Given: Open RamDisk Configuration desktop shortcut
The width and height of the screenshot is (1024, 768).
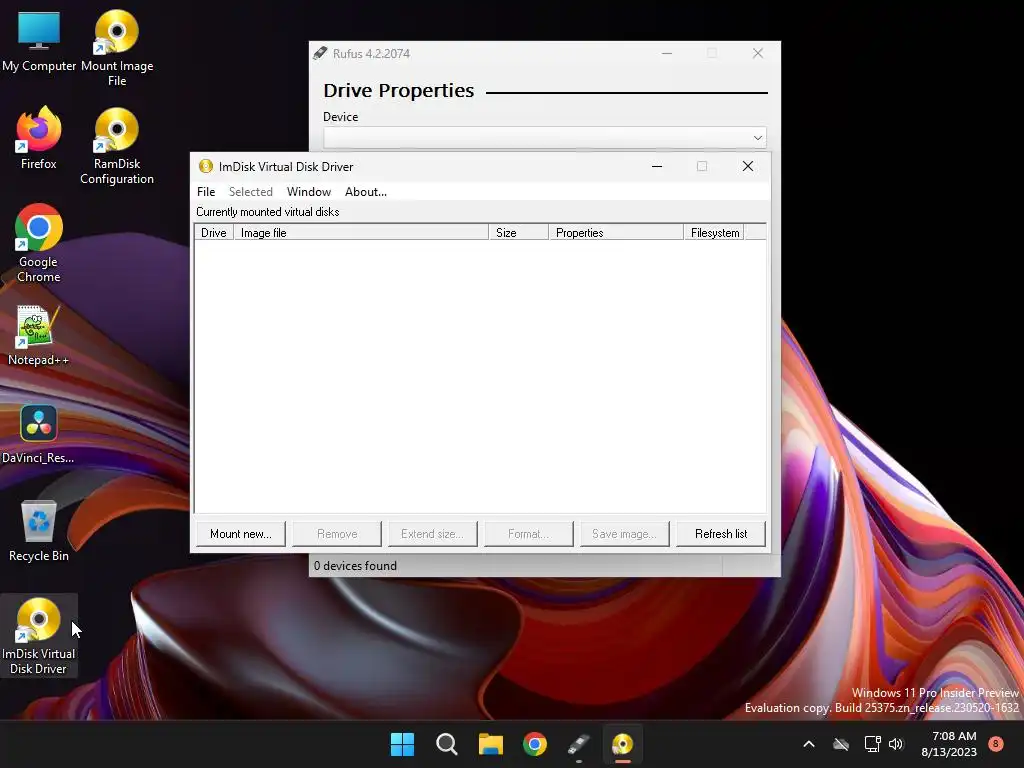Looking at the screenshot, I should (117, 146).
